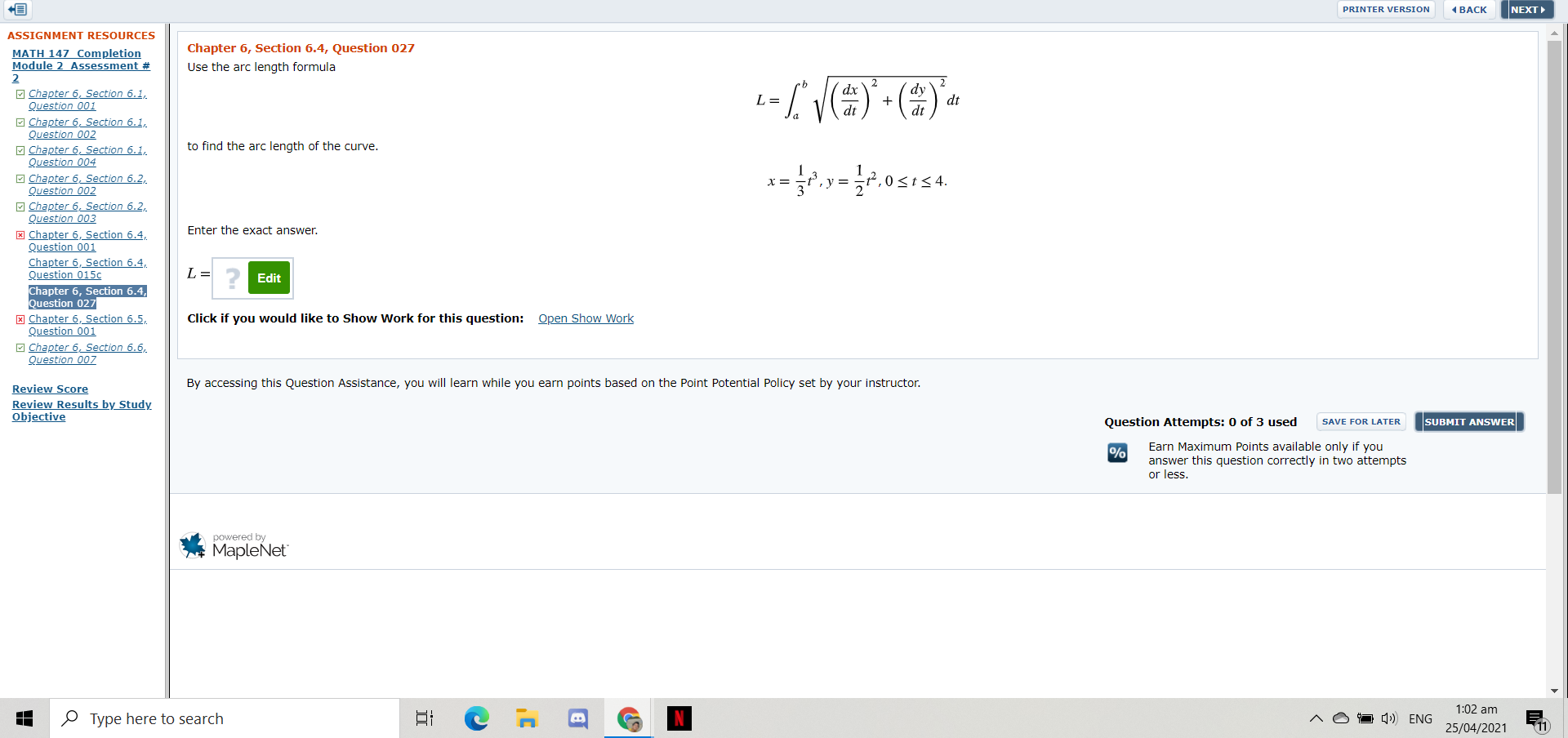Open Show Work for this question
The height and width of the screenshot is (738, 1568).
pos(586,318)
